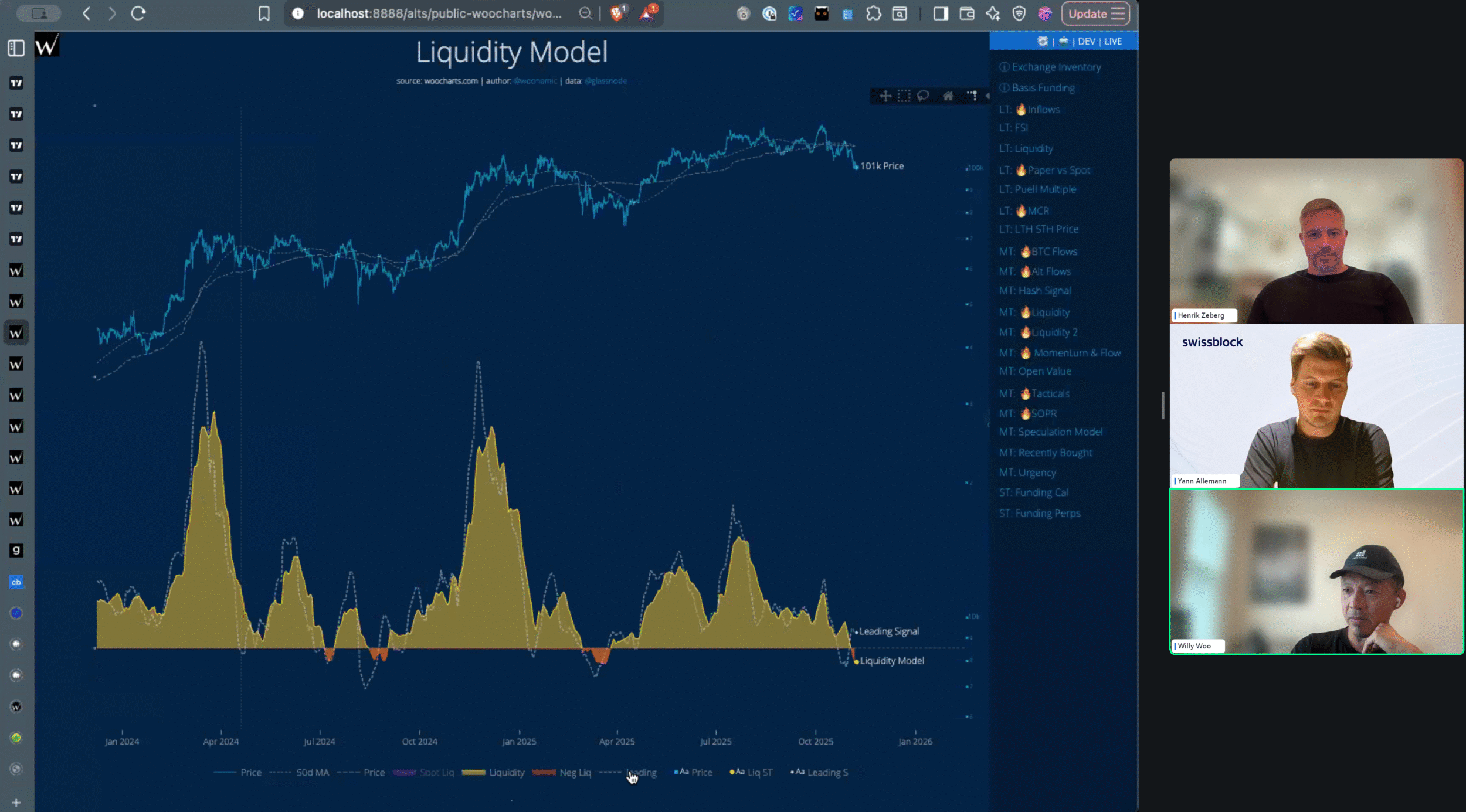Choose the lasso select chart tool
This screenshot has height=812, width=1466.
[x=923, y=96]
